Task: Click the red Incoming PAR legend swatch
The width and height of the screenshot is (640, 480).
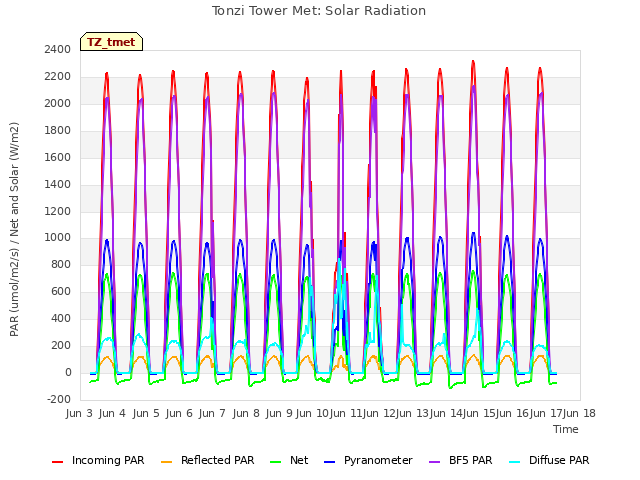Action: [58, 462]
